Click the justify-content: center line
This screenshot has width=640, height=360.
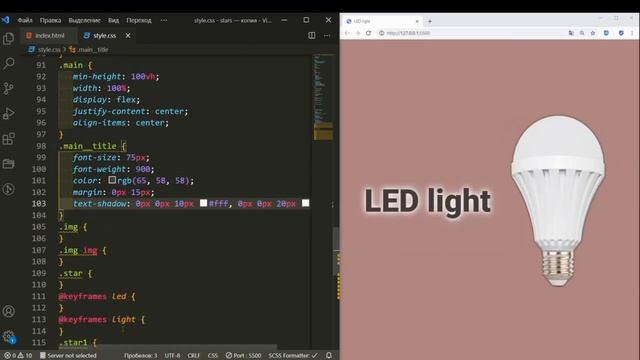(x=130, y=111)
